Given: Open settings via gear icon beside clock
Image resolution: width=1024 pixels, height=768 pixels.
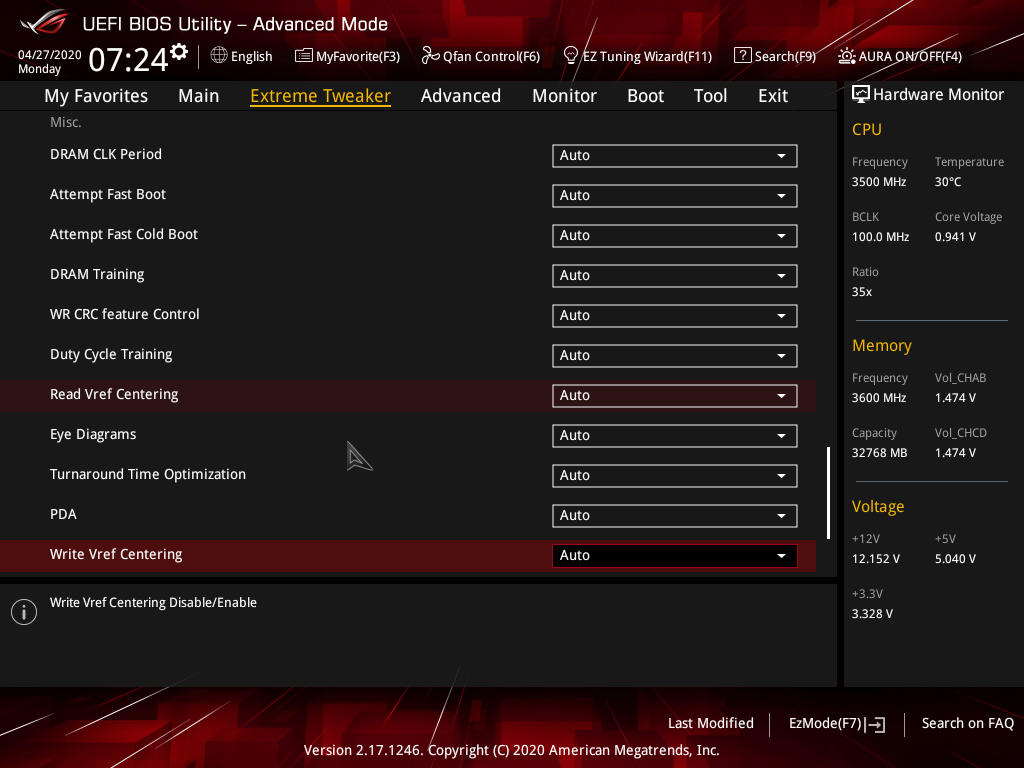Looking at the screenshot, I should [179, 51].
